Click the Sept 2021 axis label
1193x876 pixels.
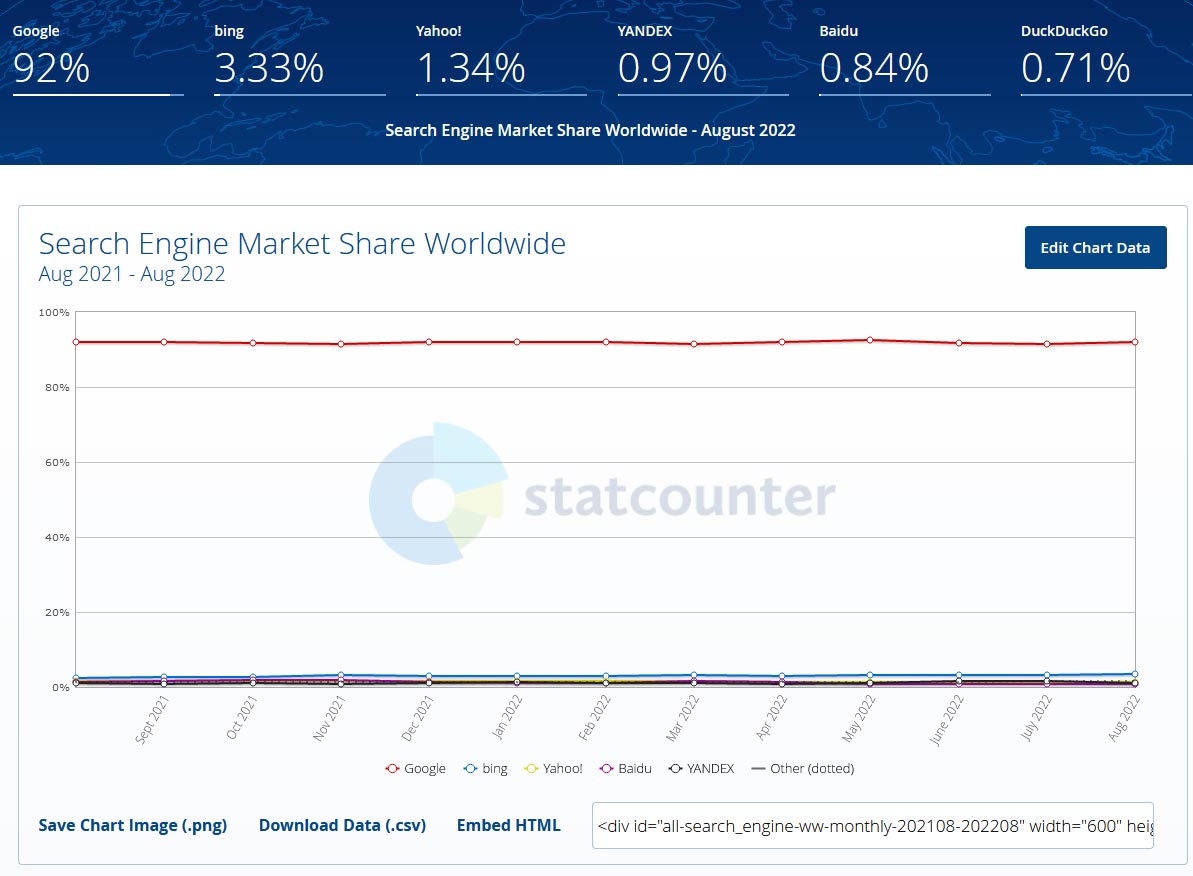click(151, 720)
